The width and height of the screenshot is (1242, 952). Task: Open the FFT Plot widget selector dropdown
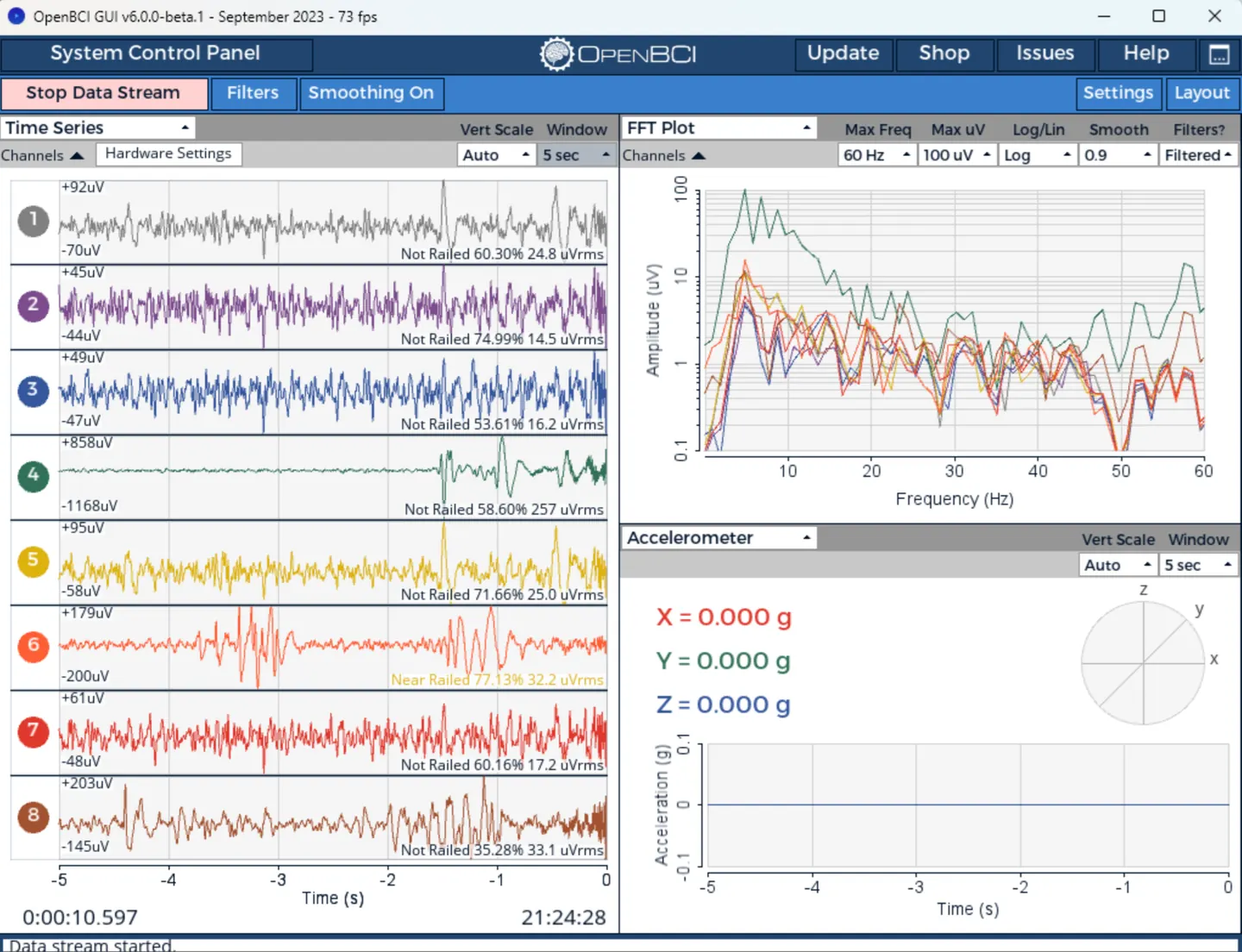(x=719, y=128)
